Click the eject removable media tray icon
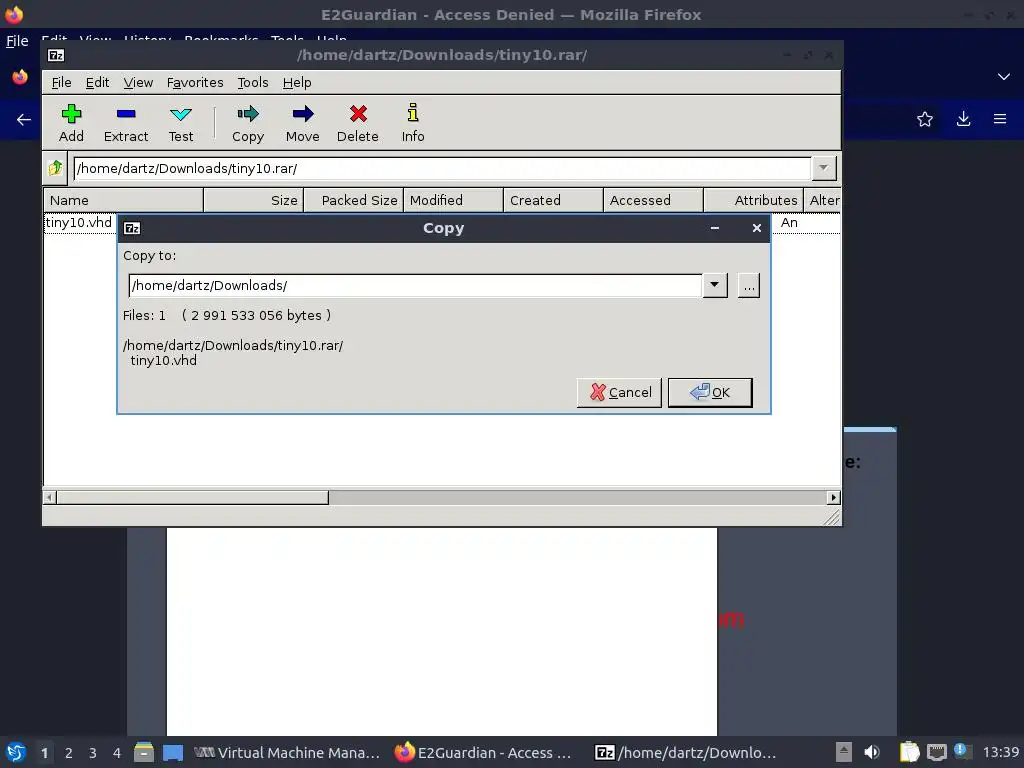Image resolution: width=1024 pixels, height=768 pixels. 844,752
